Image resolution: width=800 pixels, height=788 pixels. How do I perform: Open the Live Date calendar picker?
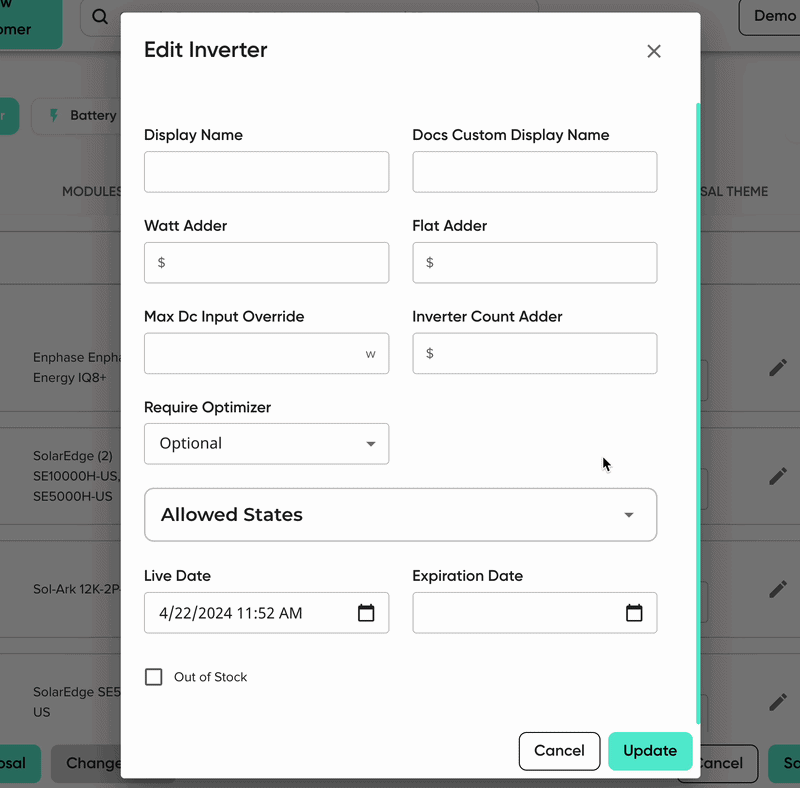pyautogui.click(x=366, y=612)
